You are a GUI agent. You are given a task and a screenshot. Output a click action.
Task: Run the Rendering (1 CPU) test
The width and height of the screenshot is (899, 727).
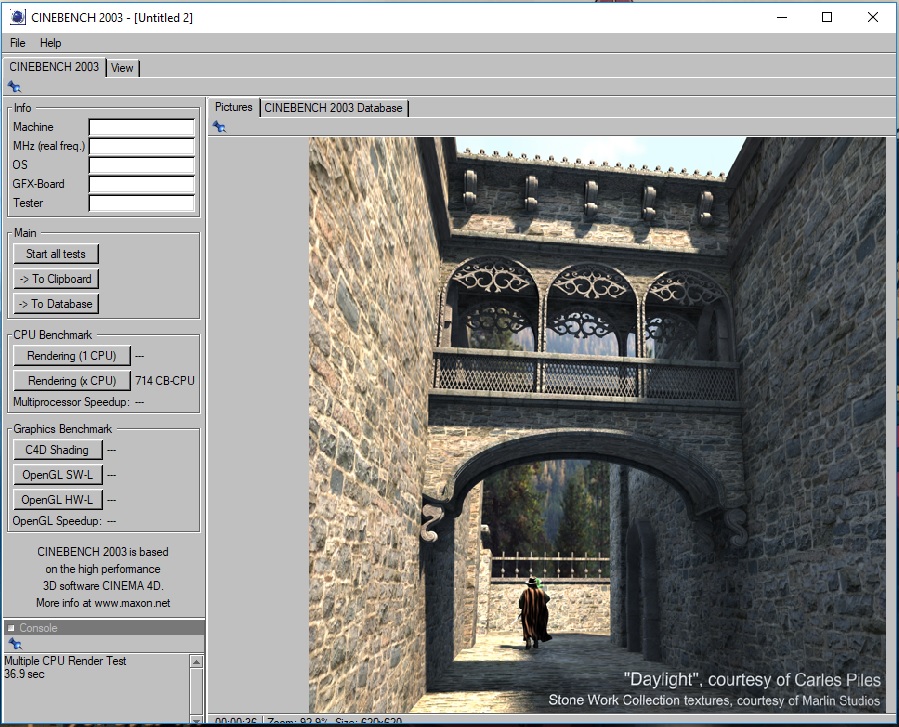point(72,355)
